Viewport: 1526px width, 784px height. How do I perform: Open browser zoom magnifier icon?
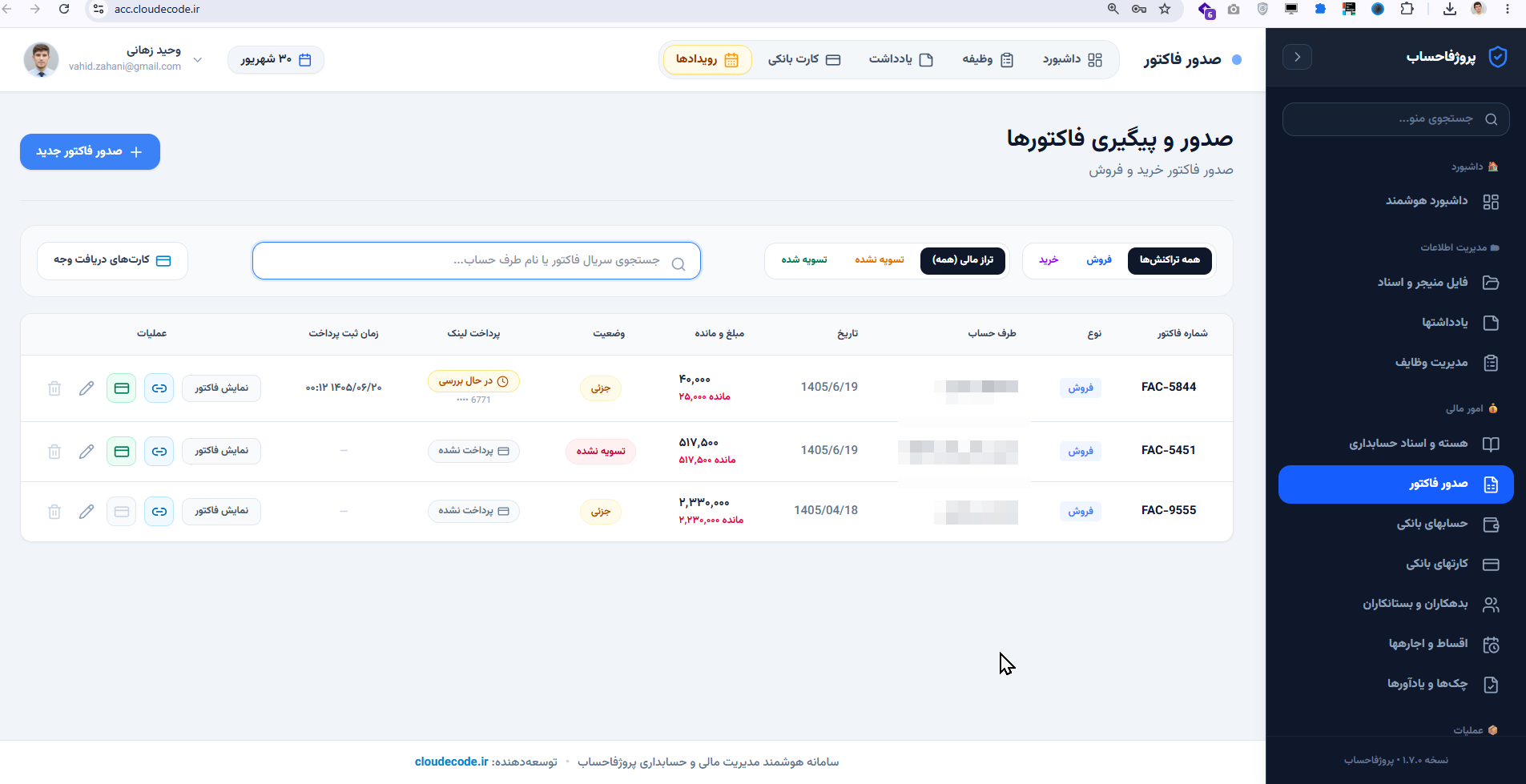(x=1113, y=9)
